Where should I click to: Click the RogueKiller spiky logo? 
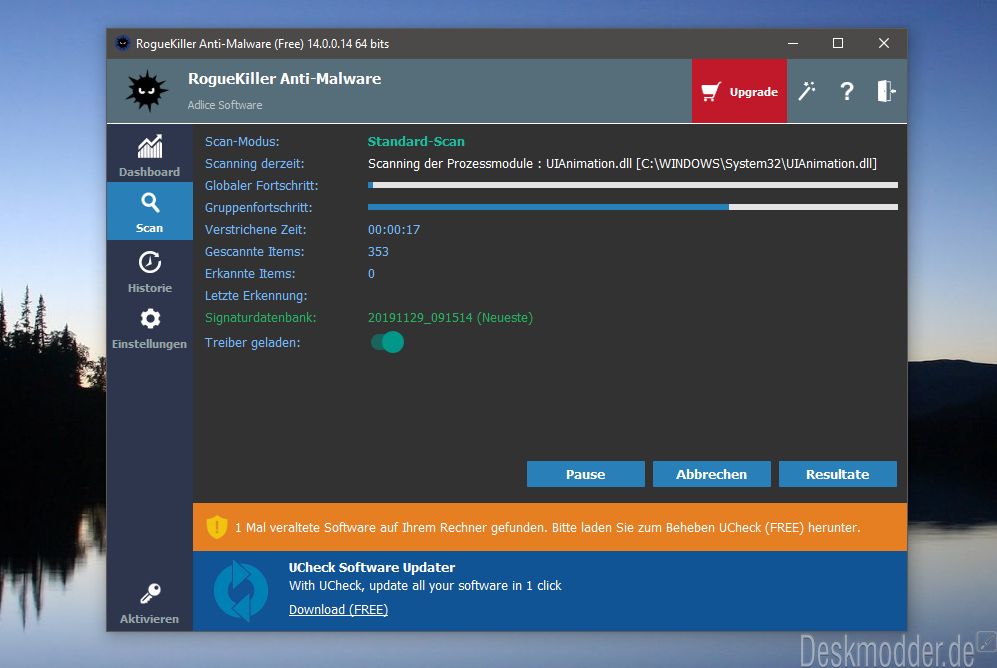tap(147, 92)
